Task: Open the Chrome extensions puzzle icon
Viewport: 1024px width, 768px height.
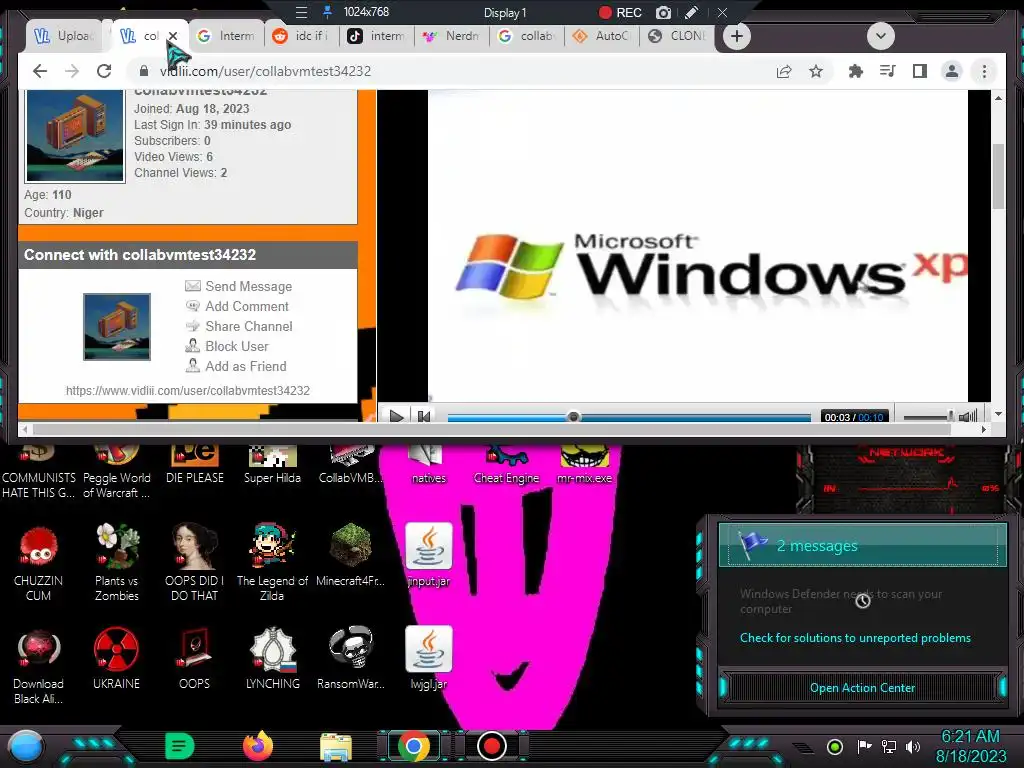Action: (x=856, y=71)
